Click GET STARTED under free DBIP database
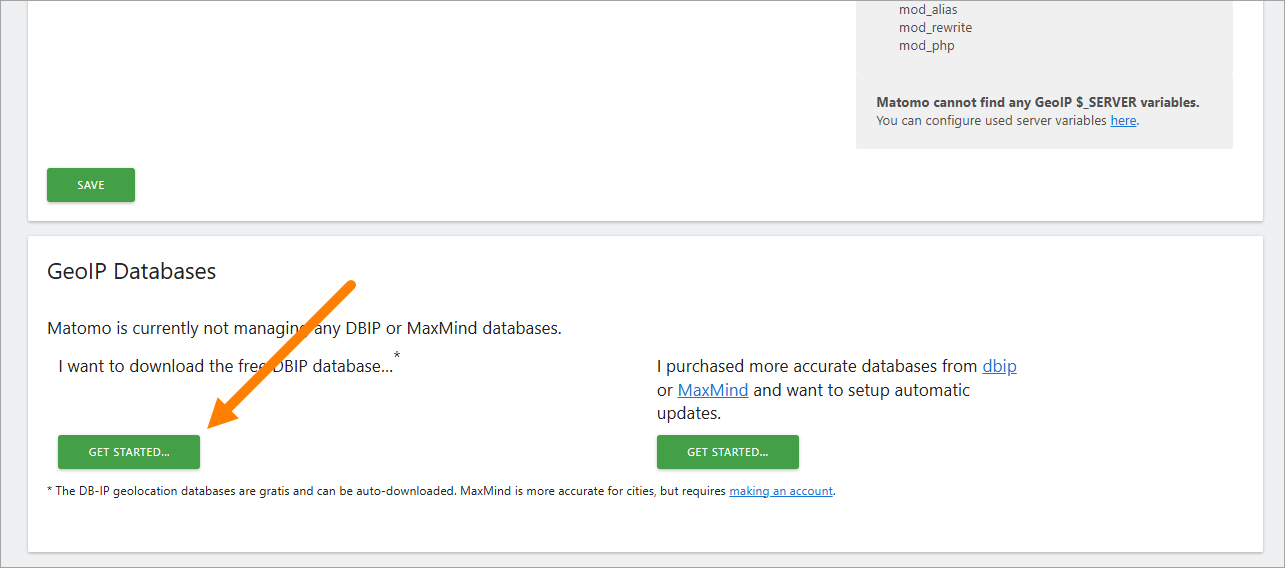1285x568 pixels. pos(129,452)
